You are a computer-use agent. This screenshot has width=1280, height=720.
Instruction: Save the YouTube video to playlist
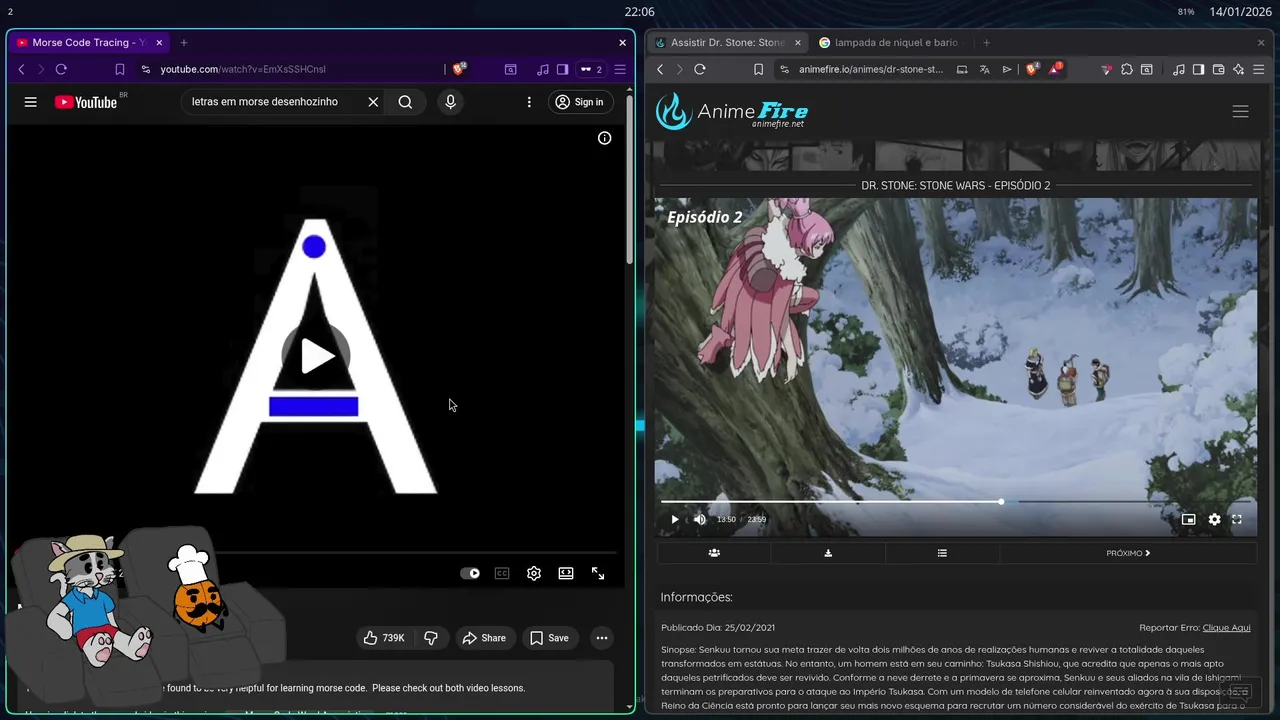click(x=549, y=638)
